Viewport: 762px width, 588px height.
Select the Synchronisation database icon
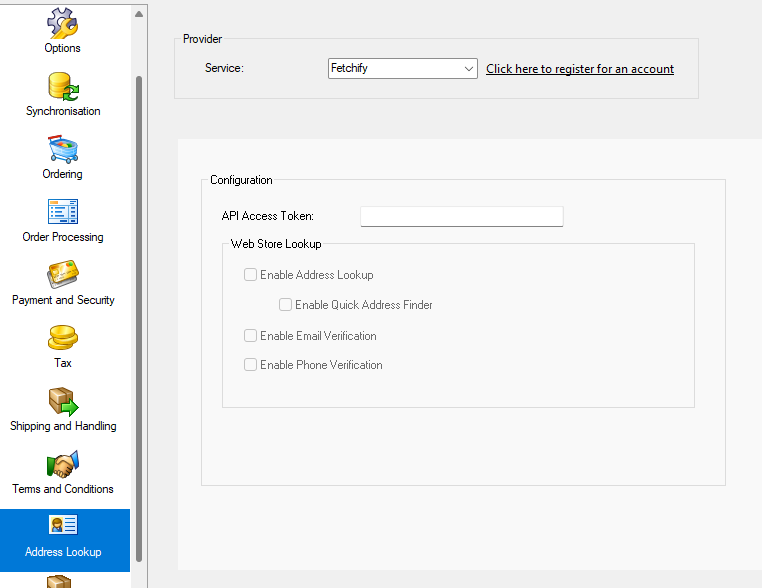point(63,86)
